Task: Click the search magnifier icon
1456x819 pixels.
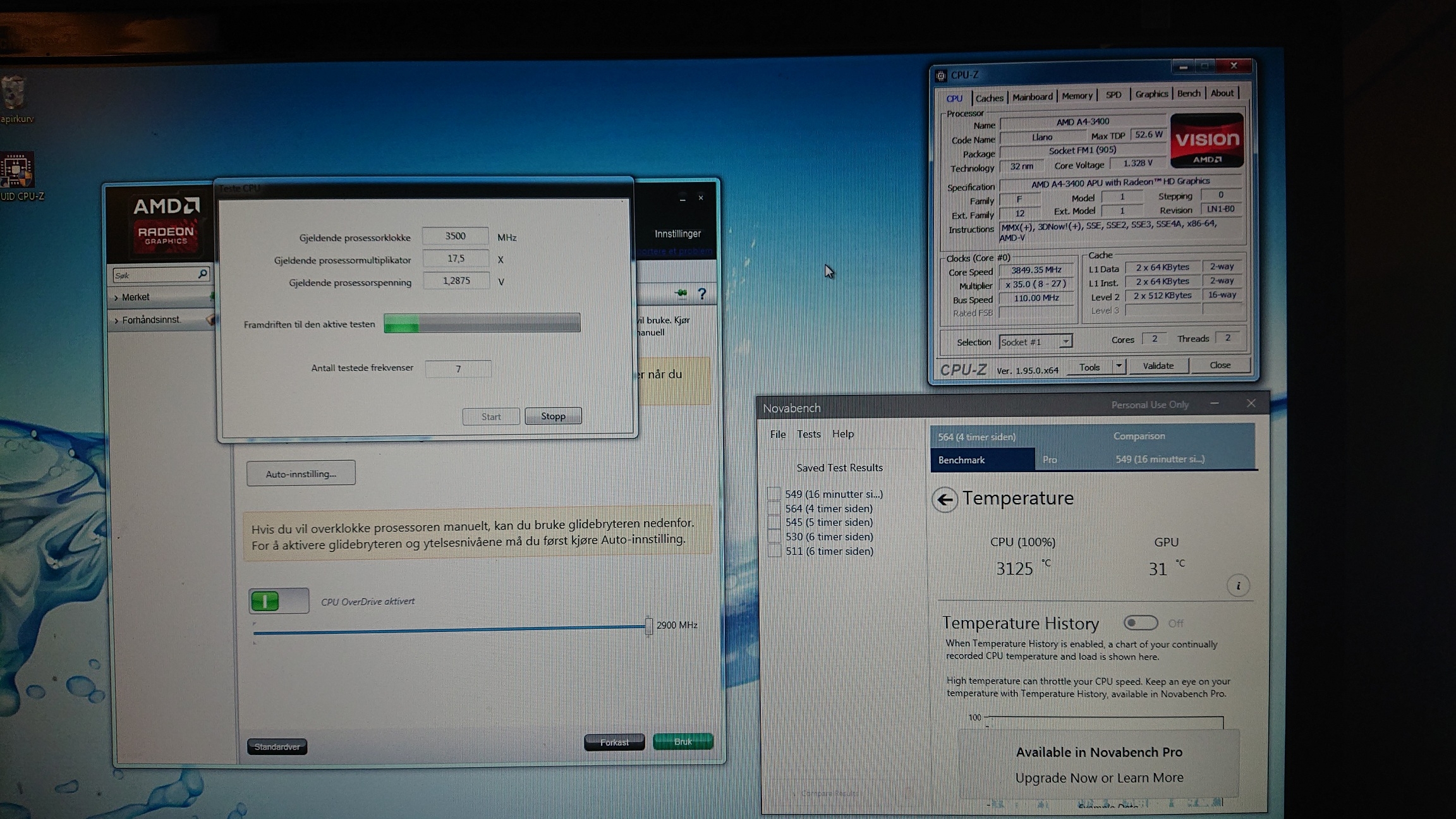Action: [203, 274]
